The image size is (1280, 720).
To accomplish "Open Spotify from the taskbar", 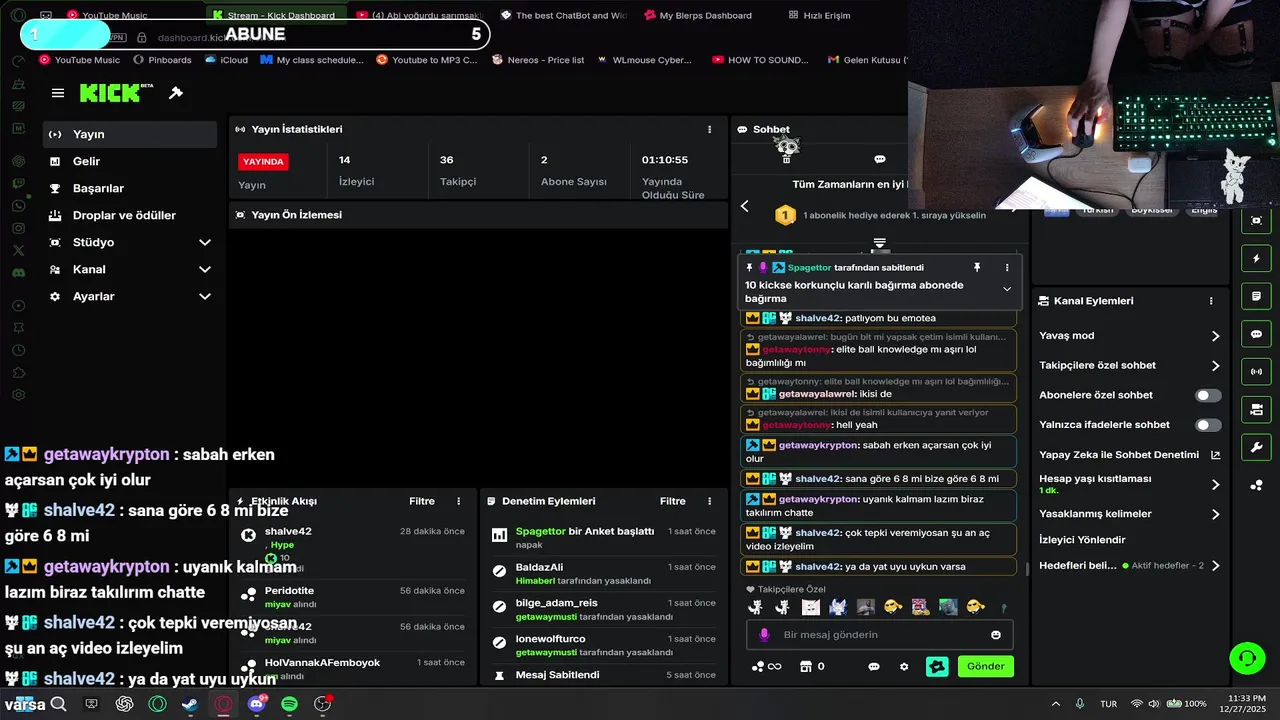I will pyautogui.click(x=289, y=704).
